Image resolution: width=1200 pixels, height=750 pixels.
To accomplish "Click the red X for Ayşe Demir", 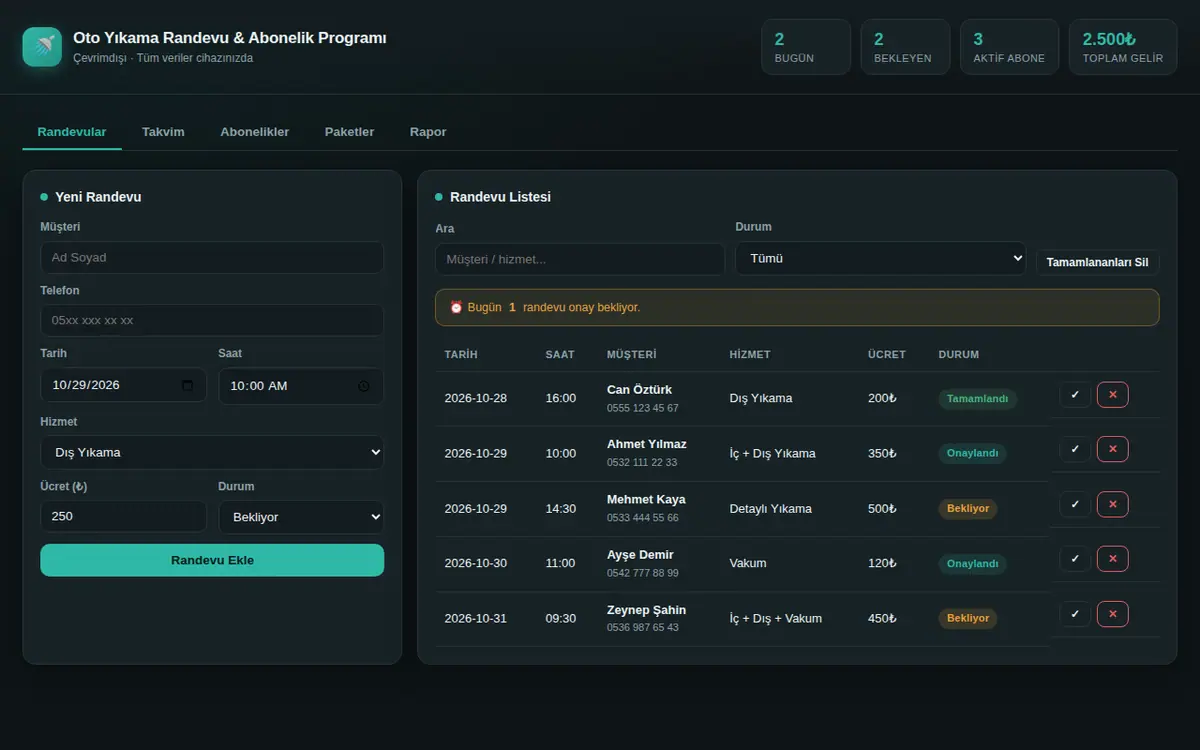I will (1112, 559).
